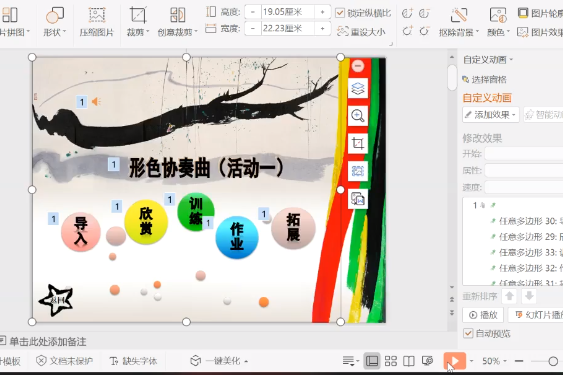Toggle the 锁定纵横比 lock aspect ratio checkbox

tap(340, 13)
